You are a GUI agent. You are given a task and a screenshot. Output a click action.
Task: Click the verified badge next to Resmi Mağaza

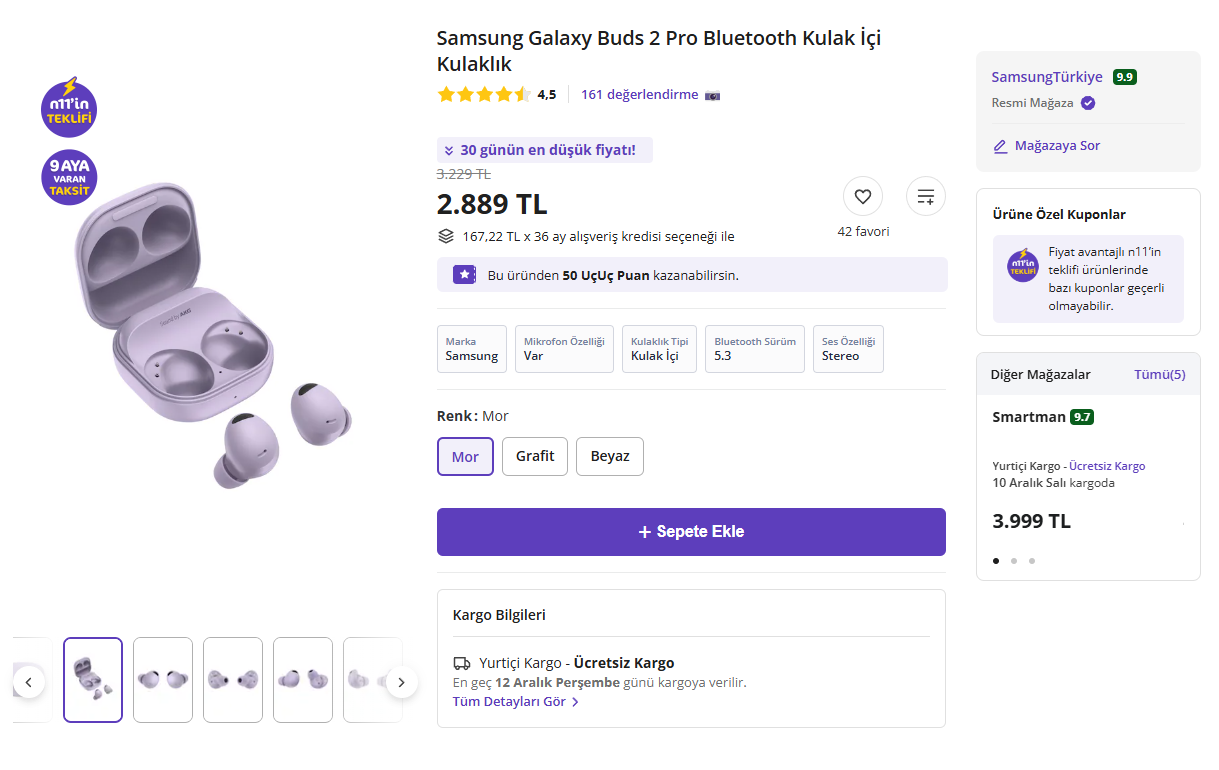[1088, 103]
